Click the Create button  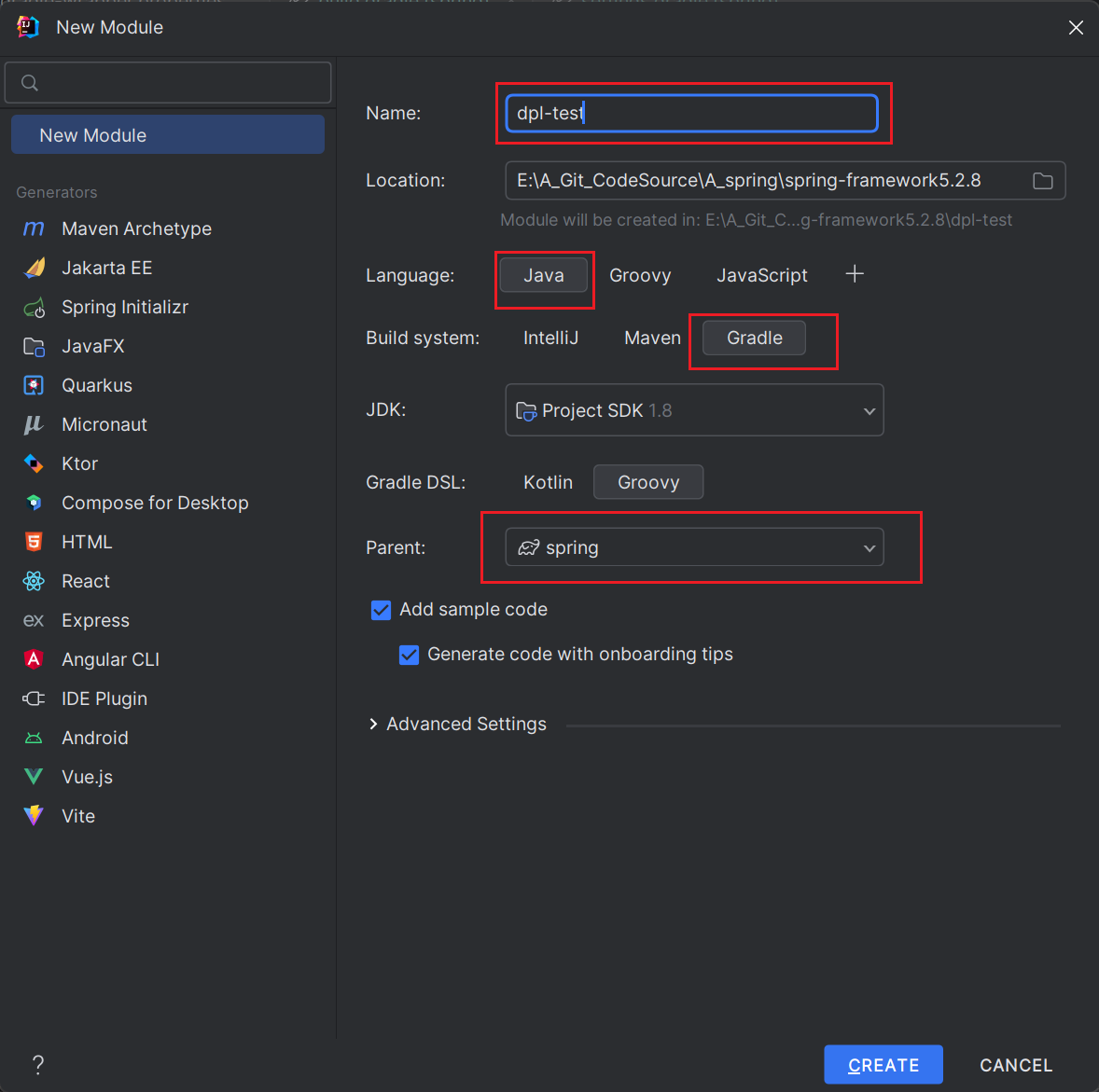pos(883,1065)
